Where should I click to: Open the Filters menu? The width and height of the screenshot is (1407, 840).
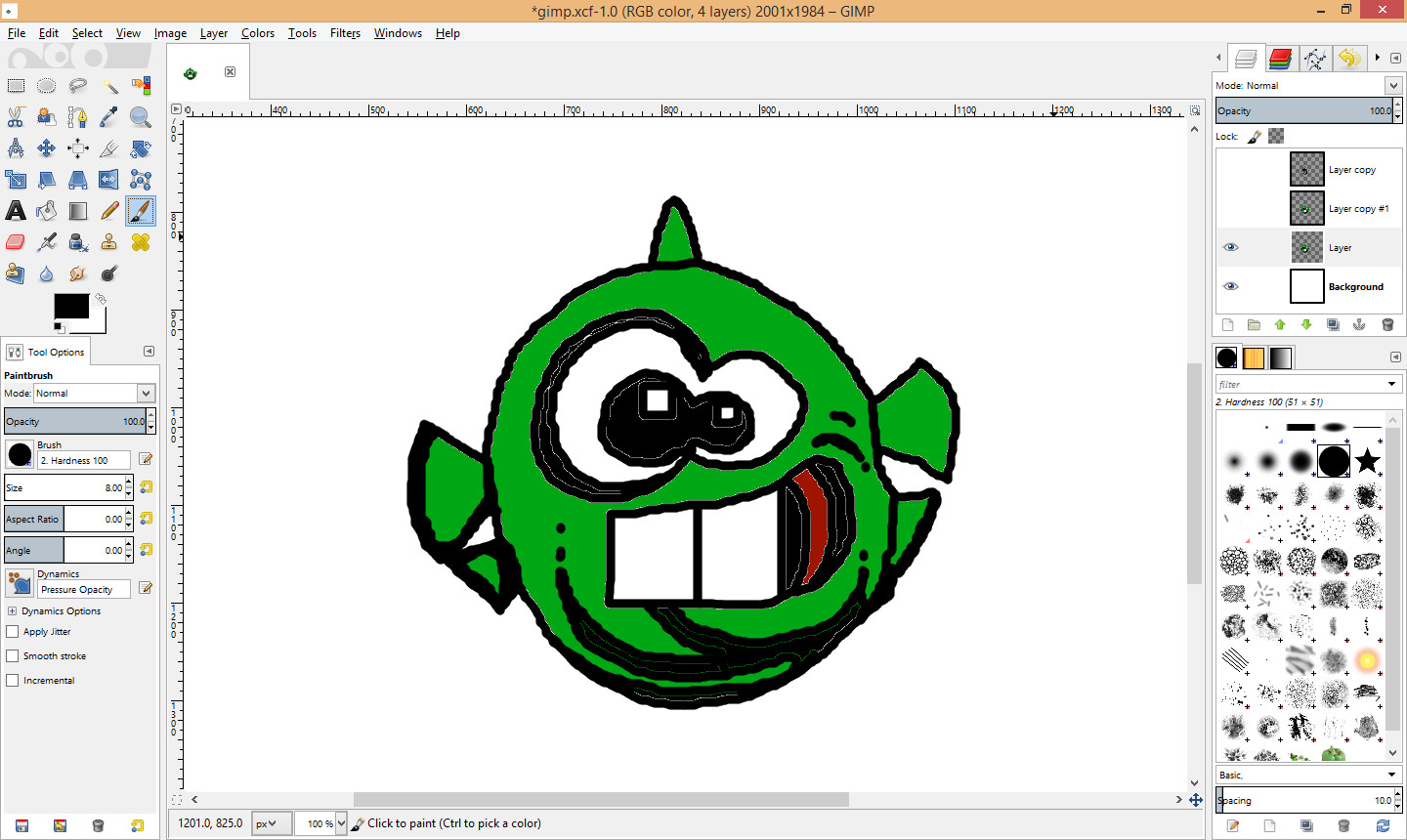pos(345,32)
